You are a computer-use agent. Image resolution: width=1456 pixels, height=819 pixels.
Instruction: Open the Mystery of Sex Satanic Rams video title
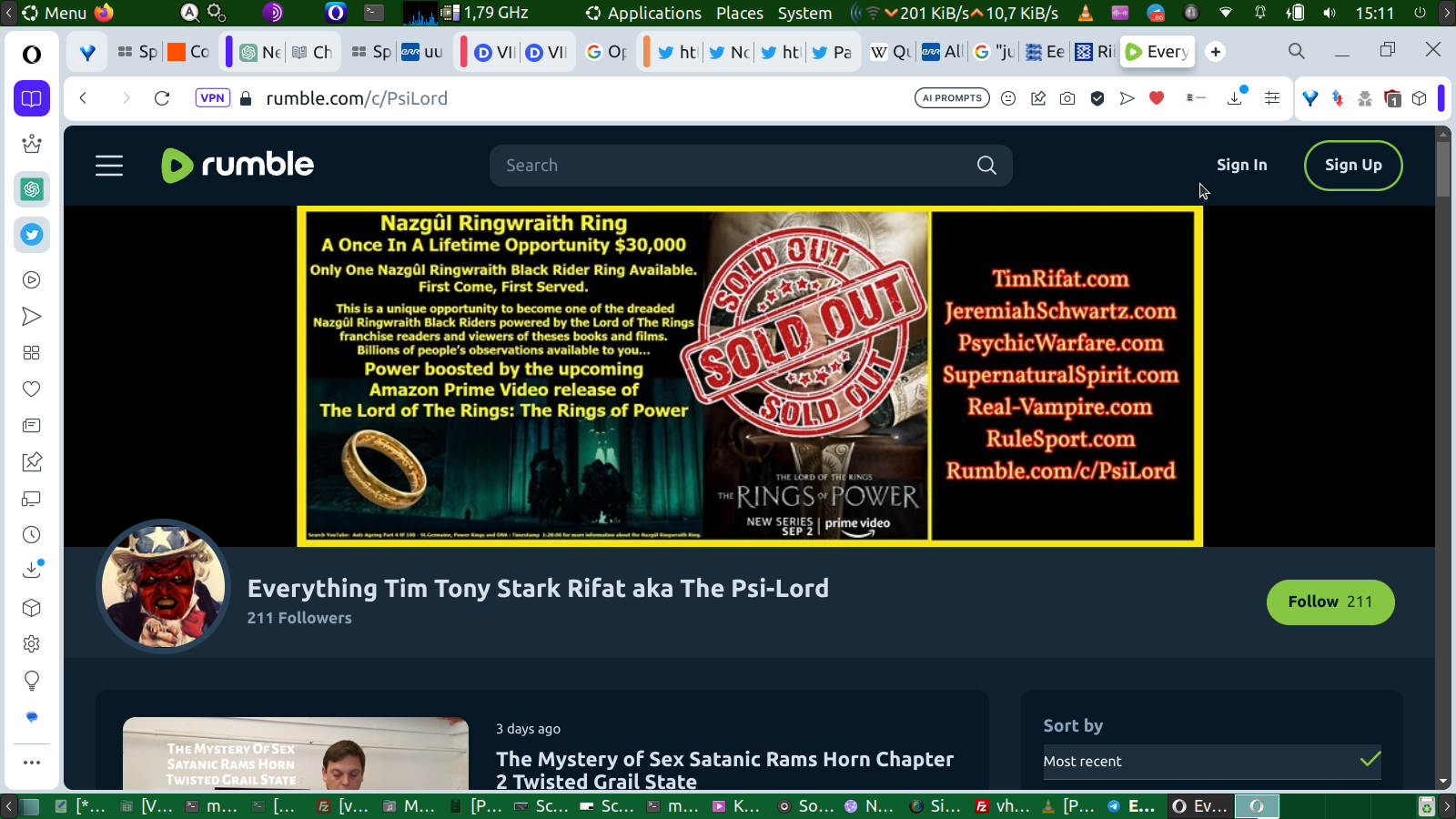pyautogui.click(x=724, y=770)
